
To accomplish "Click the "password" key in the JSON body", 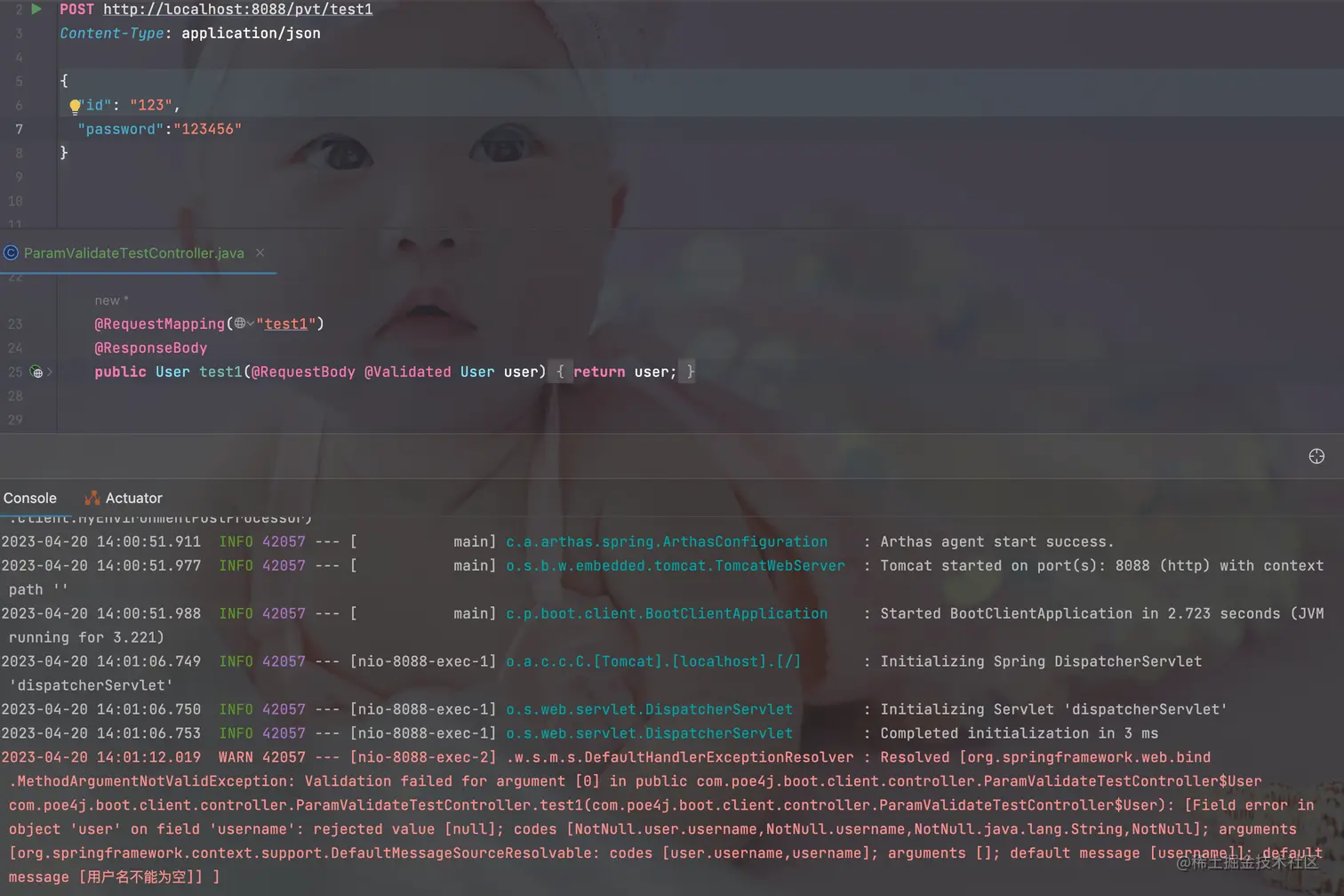I will 121,129.
